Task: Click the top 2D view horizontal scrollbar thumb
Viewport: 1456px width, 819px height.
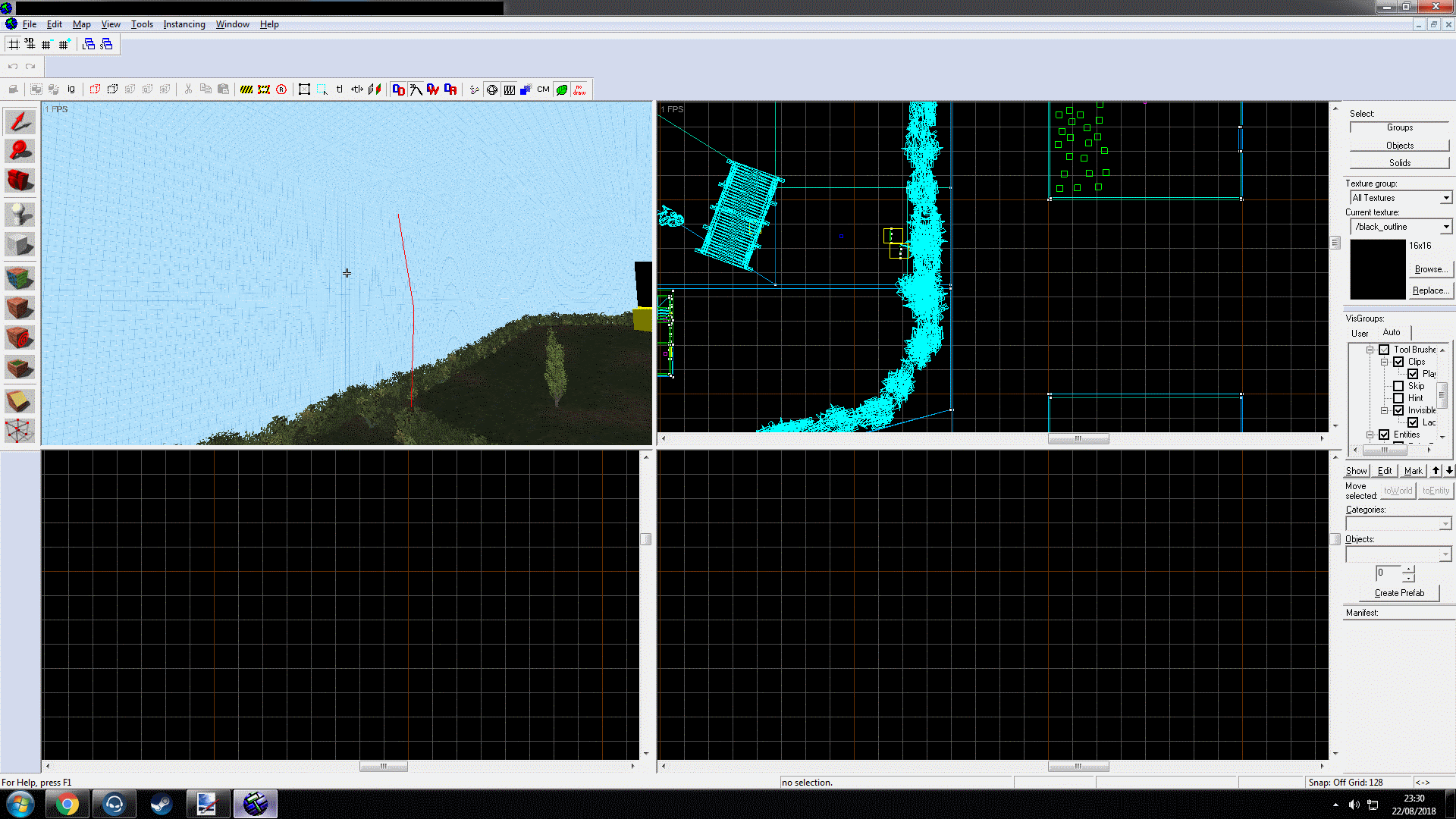Action: pos(1078,438)
